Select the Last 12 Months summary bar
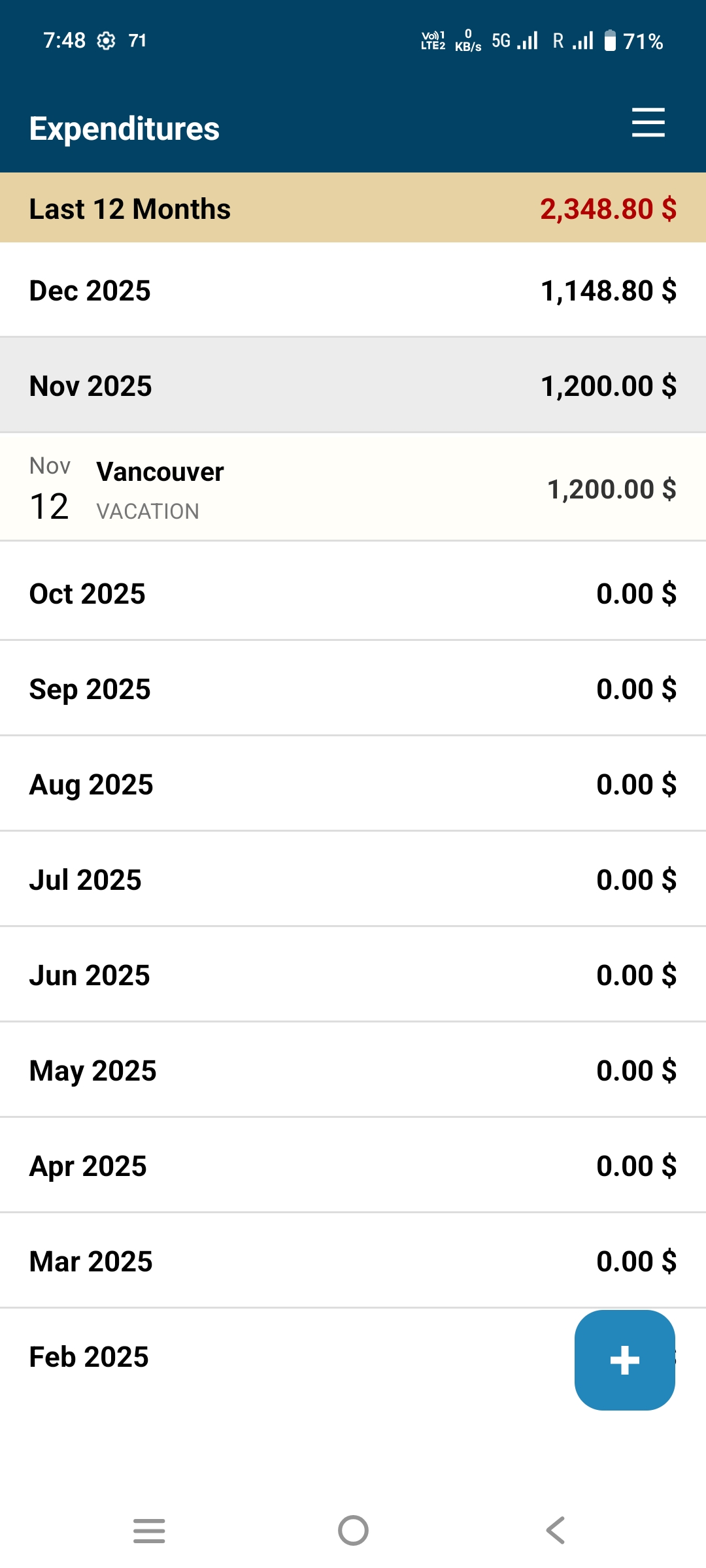 coord(353,208)
